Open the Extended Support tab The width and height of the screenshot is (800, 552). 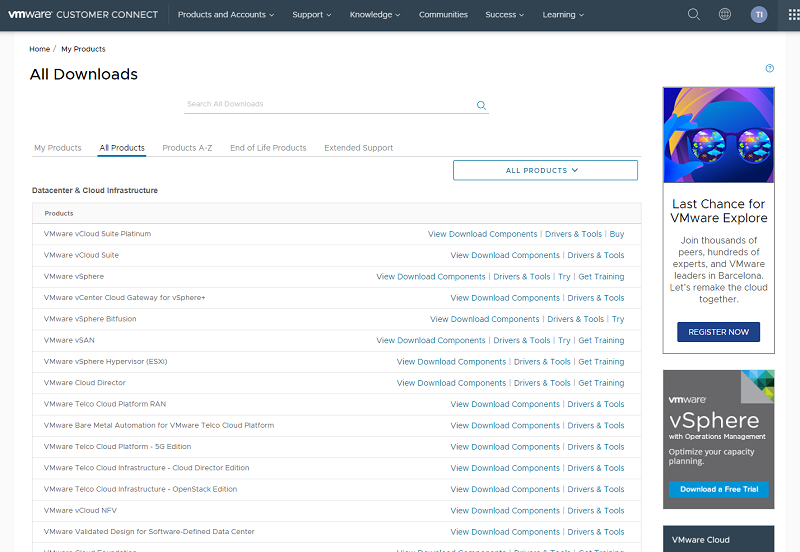point(358,148)
